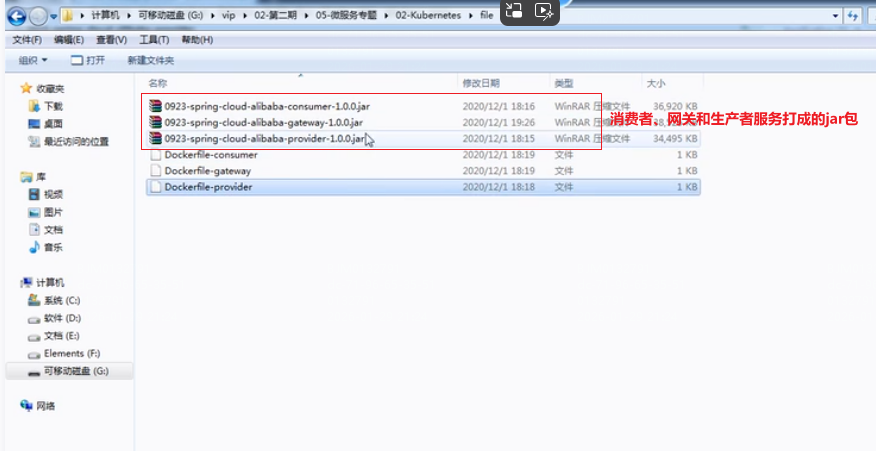Open the 工具(T) menu
This screenshot has height=451, width=876.
(x=154, y=40)
